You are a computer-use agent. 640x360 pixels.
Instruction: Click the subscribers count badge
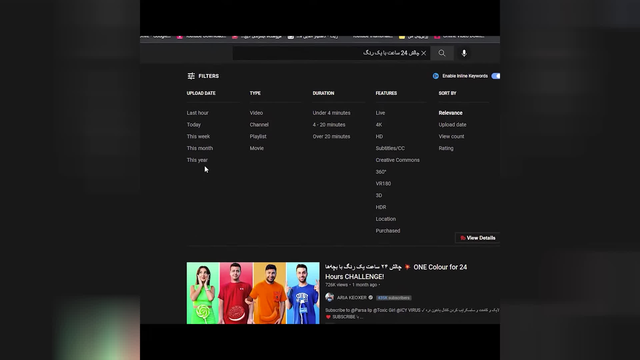click(393, 298)
